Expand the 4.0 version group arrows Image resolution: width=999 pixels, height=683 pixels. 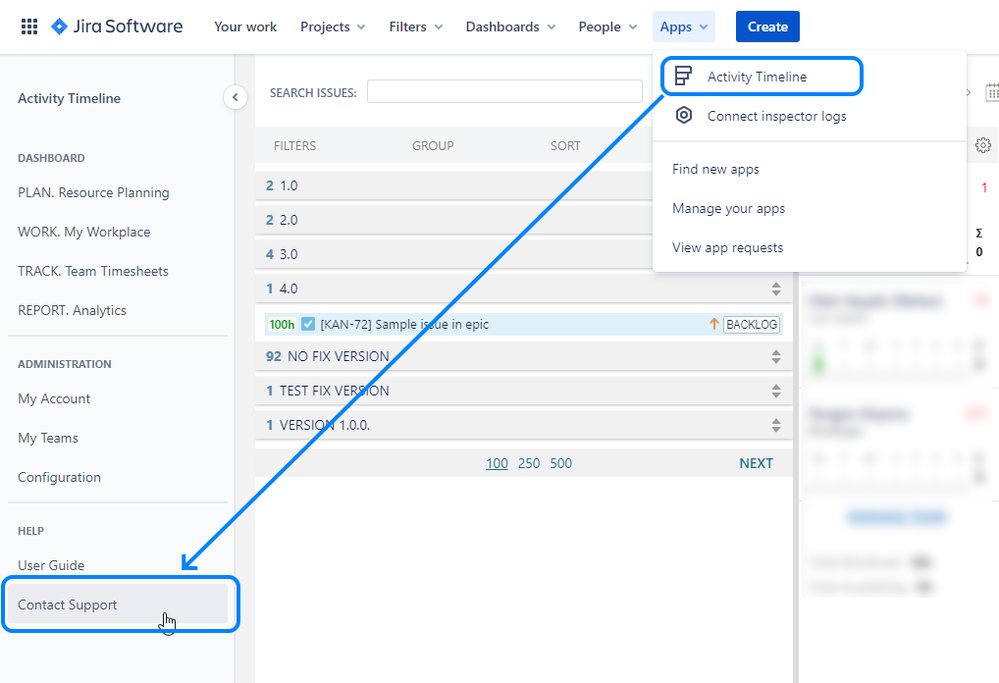click(776, 289)
